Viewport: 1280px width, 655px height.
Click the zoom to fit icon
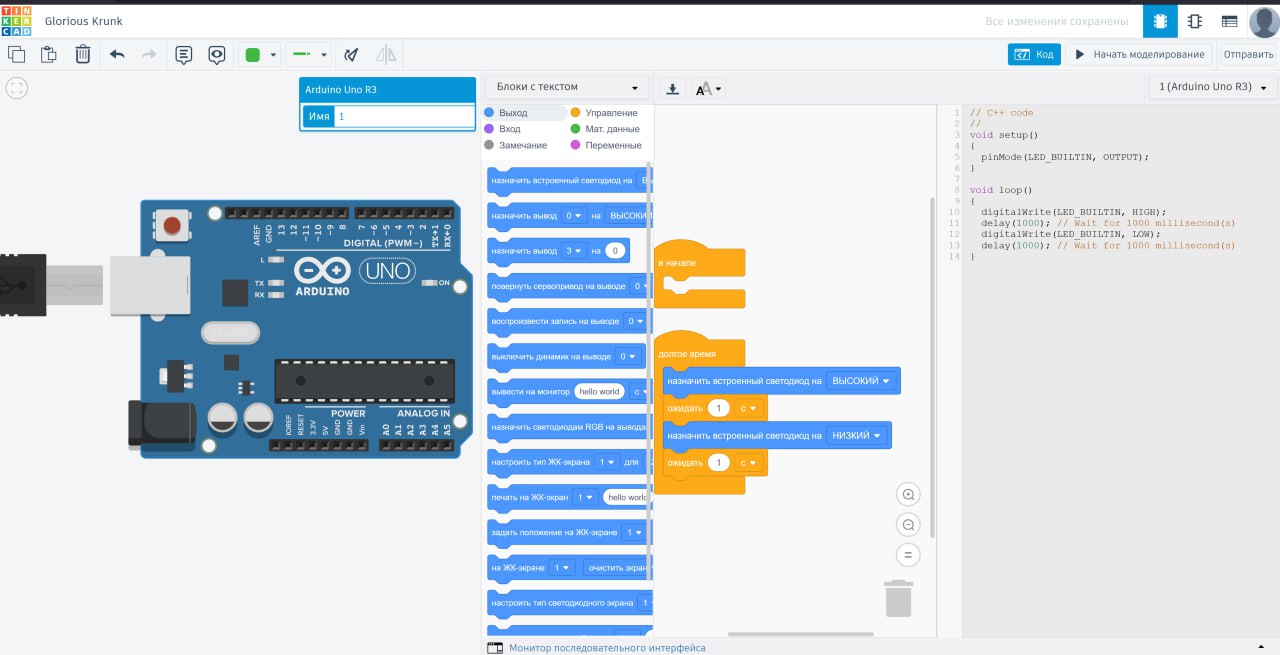tap(16, 88)
